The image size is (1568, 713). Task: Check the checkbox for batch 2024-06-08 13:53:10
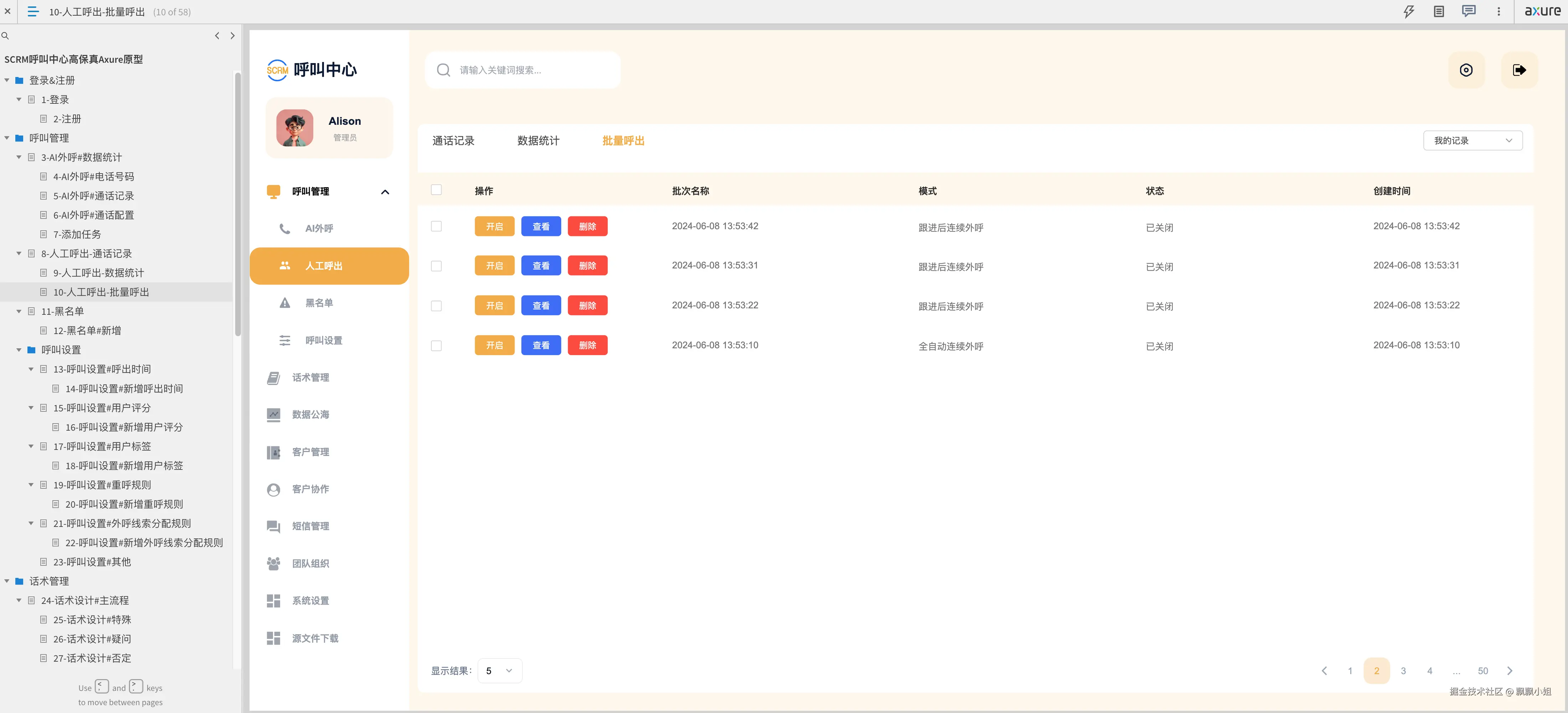437,345
